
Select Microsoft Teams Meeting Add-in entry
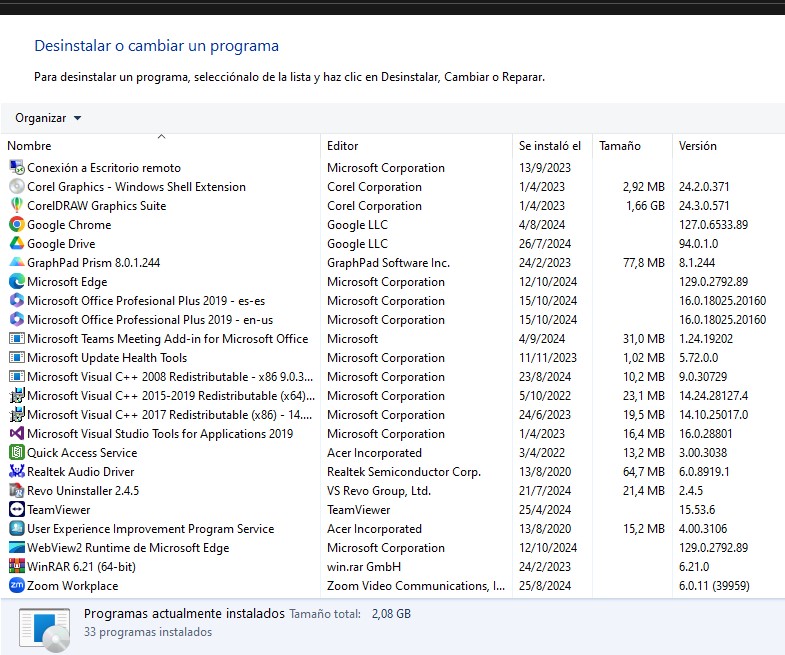pos(168,339)
